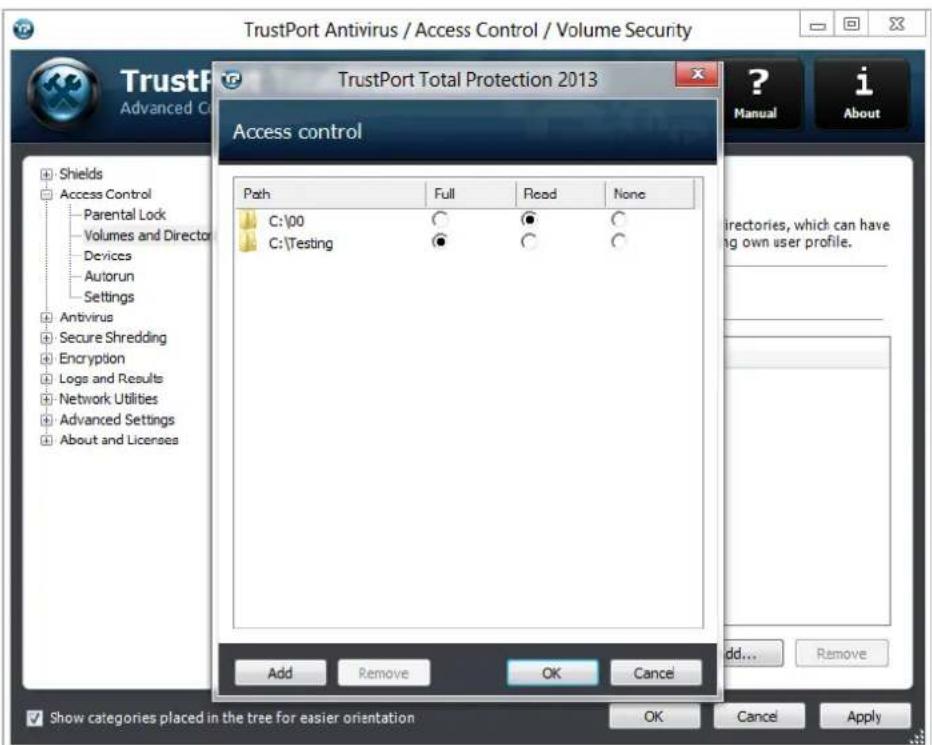Select the Shields tree label
The width and height of the screenshot is (932, 745).
[x=81, y=174]
